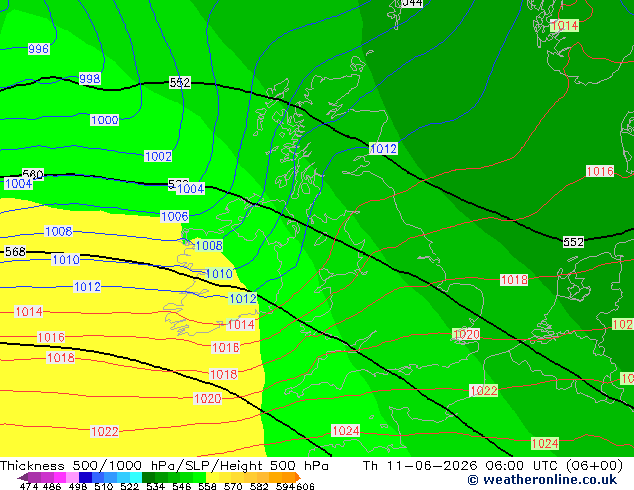Click the light pink legend swatch
Image resolution: width=634 pixels, height=490 pixels.
tap(73, 477)
